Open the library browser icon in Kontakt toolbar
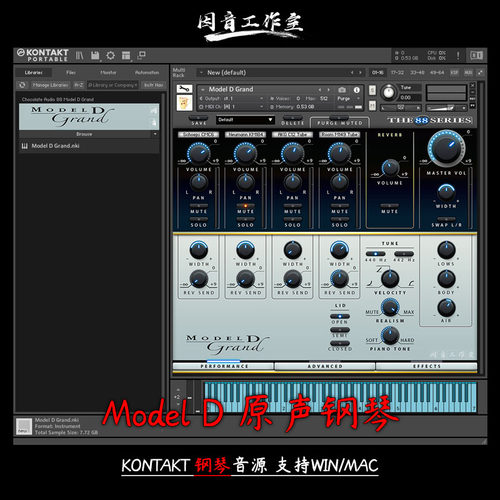 click(79, 55)
